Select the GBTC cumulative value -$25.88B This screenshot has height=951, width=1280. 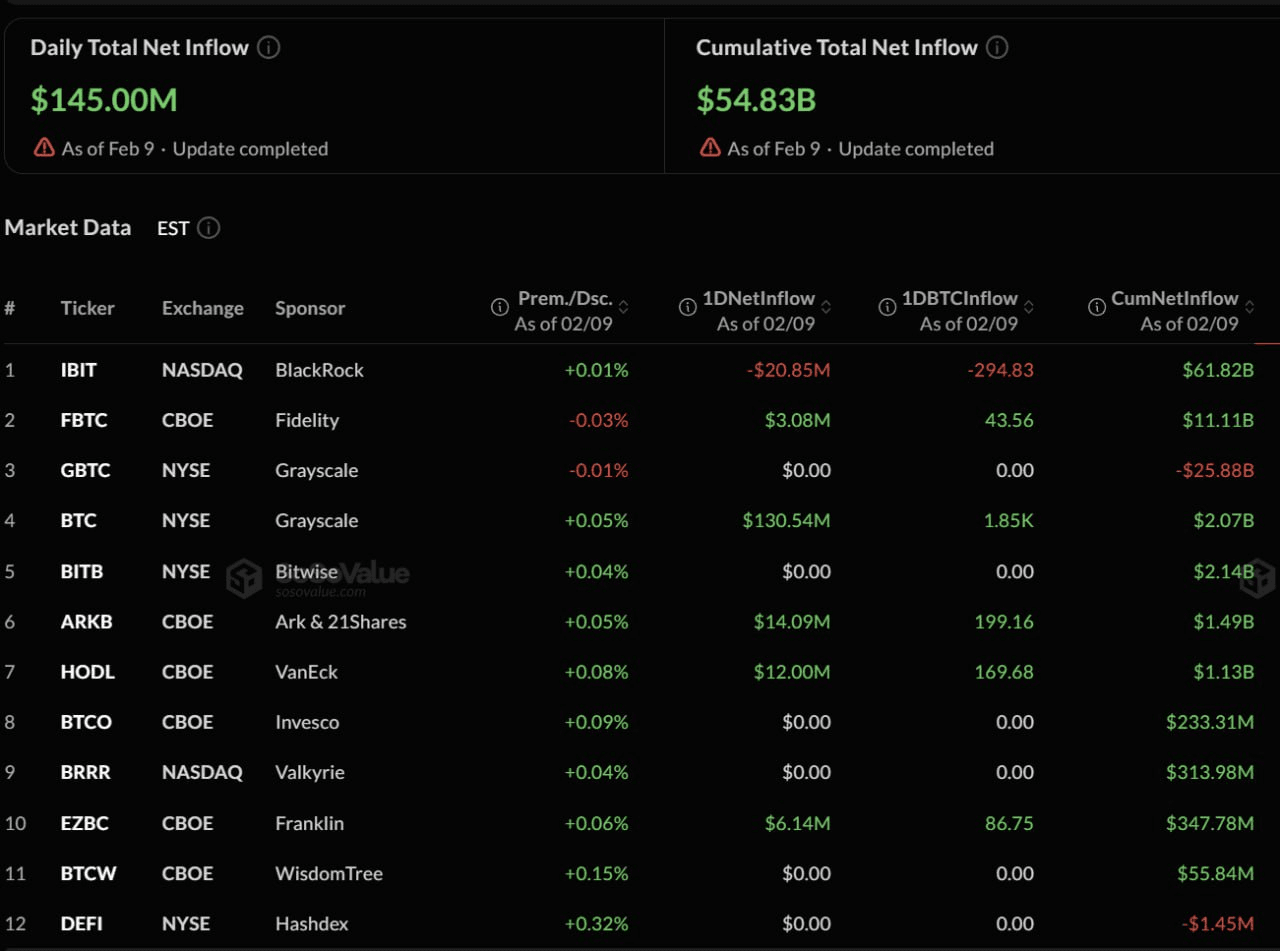tap(1213, 470)
